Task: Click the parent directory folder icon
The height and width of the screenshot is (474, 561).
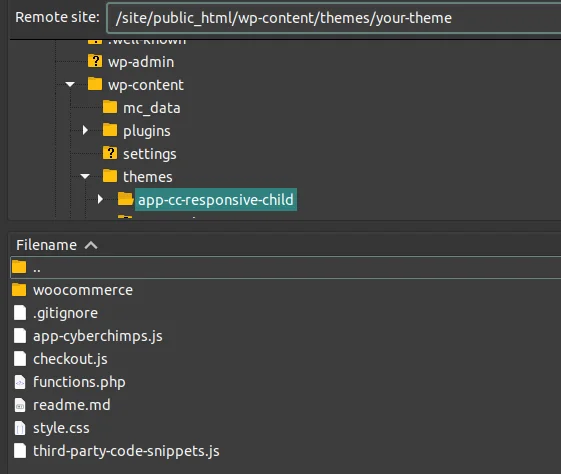Action: (x=19, y=267)
